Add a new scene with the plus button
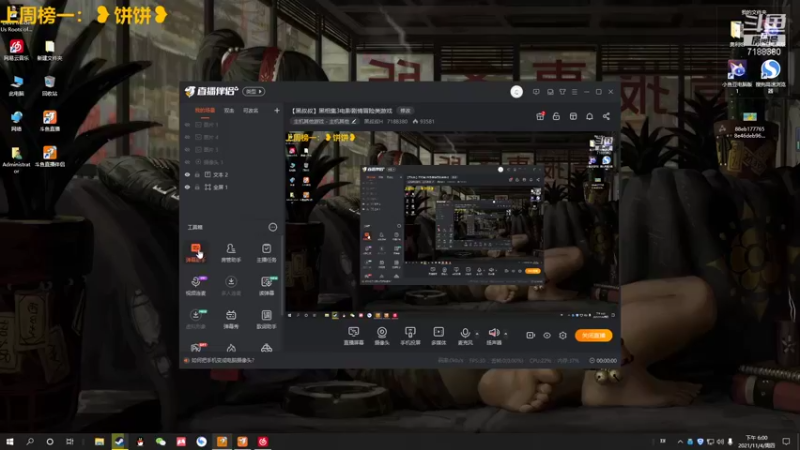 (x=277, y=110)
